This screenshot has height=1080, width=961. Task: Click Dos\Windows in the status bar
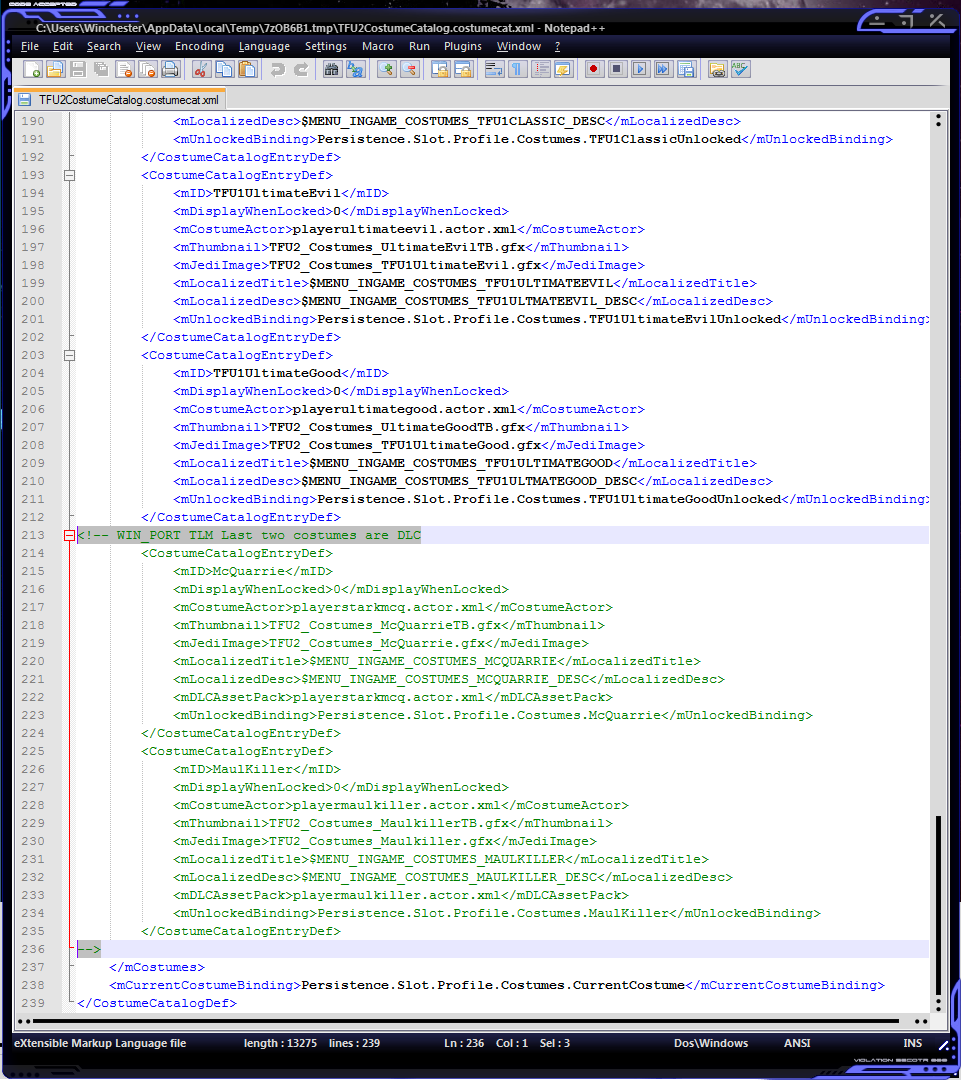710,1043
